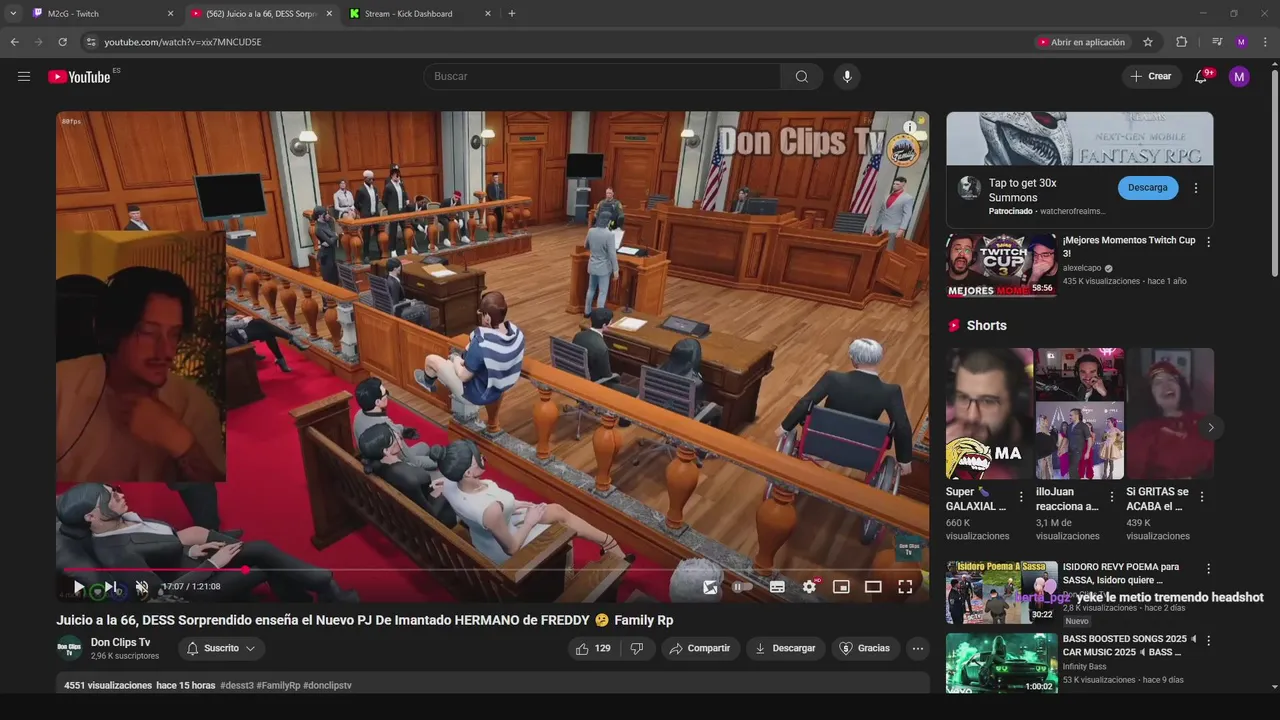
Task: Close the YouTube Juicio a la 66 tab
Action: [329, 14]
